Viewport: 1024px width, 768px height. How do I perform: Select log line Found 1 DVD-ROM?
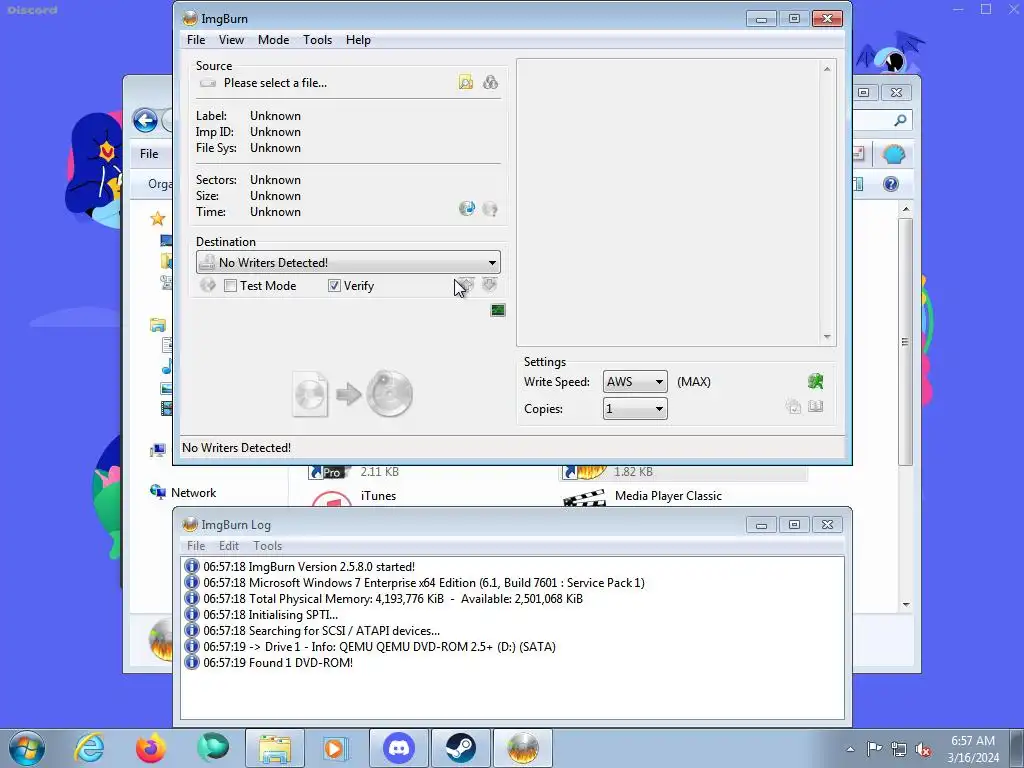[278, 663]
